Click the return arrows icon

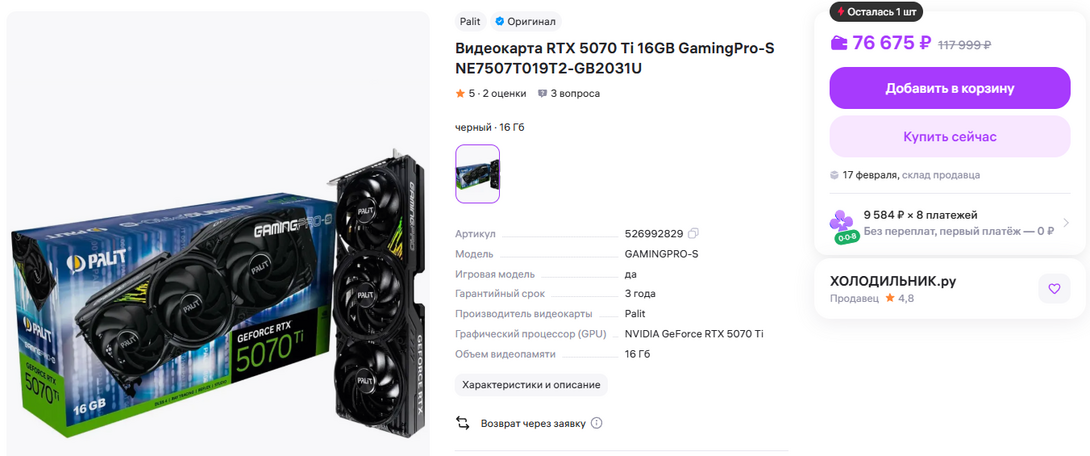point(462,423)
